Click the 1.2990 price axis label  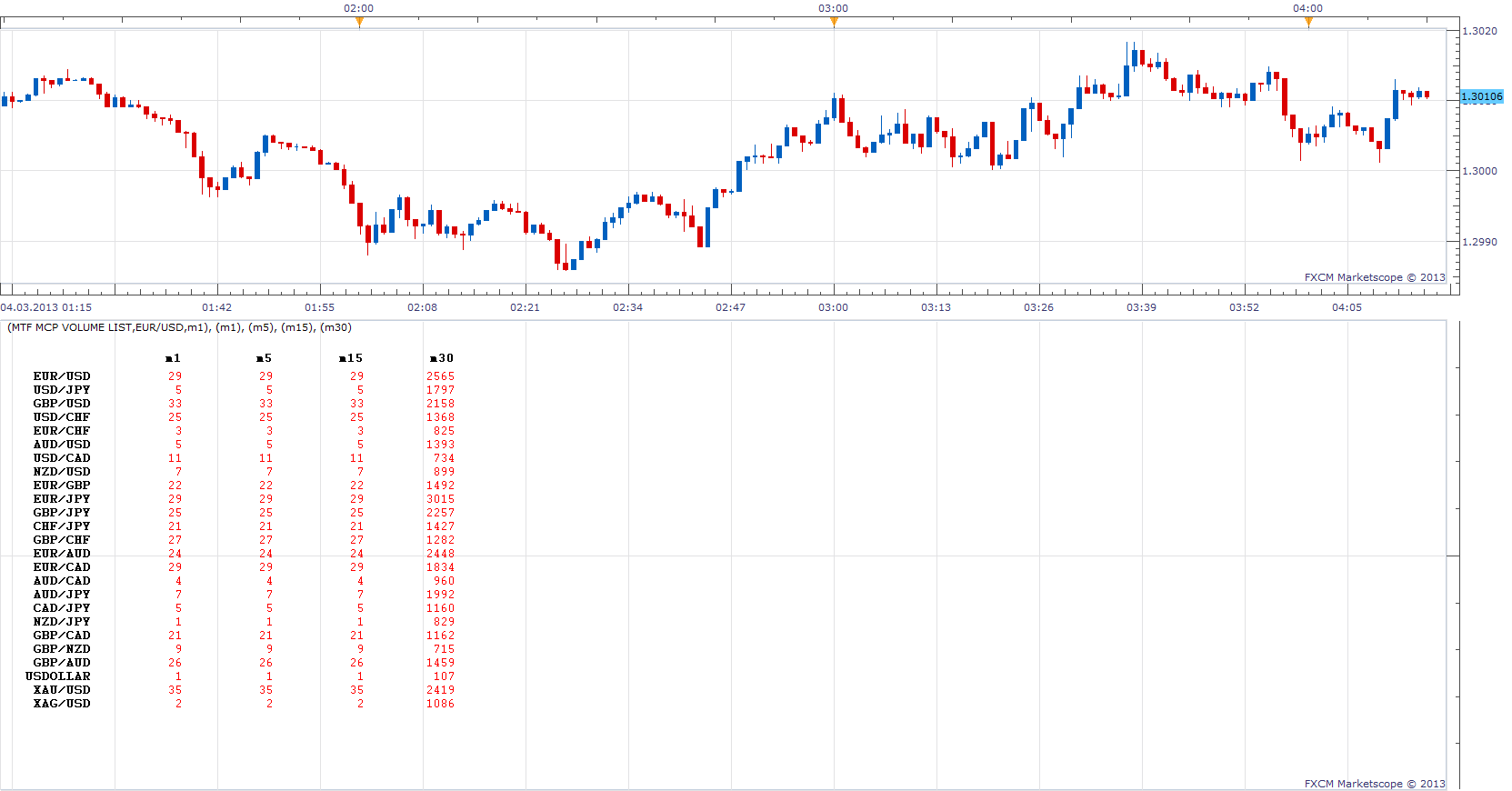pos(1479,242)
